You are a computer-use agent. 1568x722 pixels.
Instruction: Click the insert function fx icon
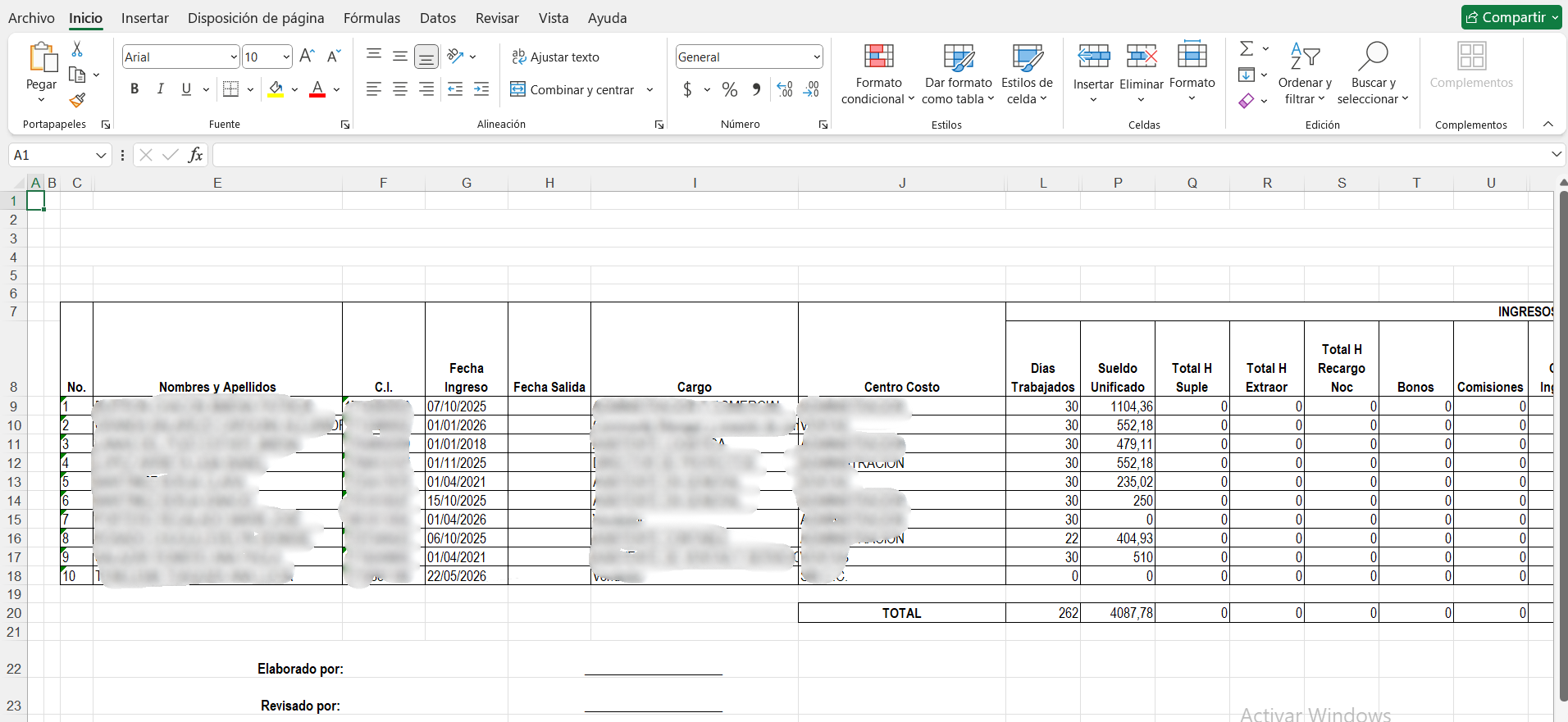pyautogui.click(x=195, y=155)
